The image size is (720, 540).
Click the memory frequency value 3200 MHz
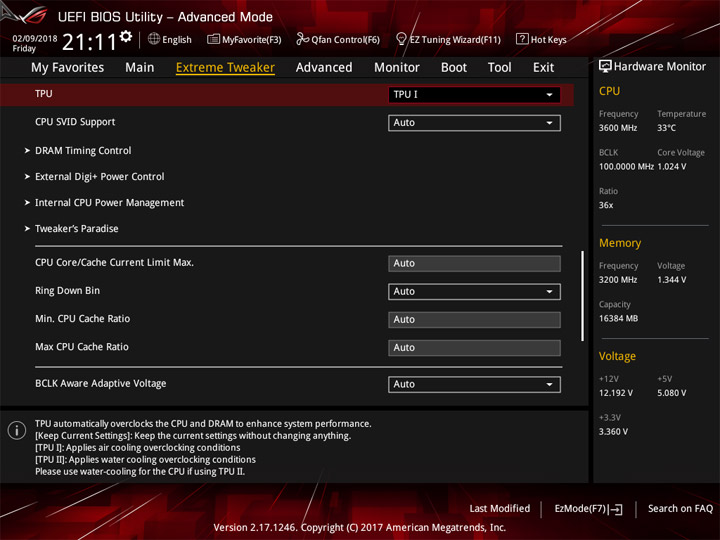(618, 280)
